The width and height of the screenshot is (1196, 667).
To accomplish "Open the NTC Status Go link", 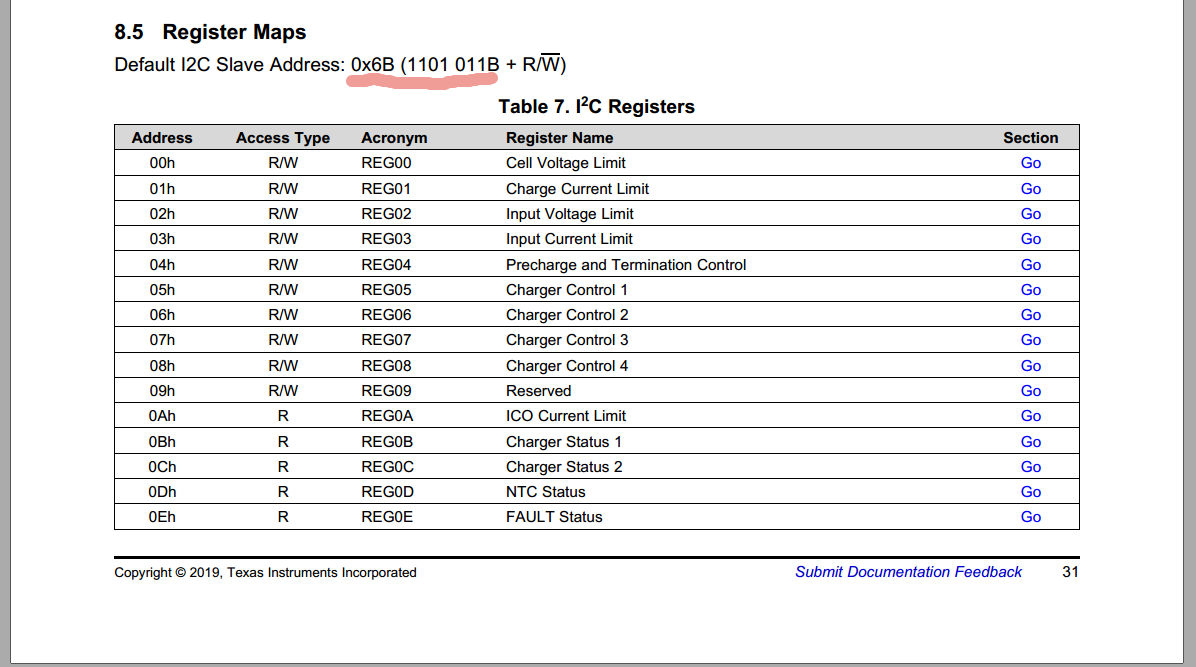I will click(x=1030, y=491).
